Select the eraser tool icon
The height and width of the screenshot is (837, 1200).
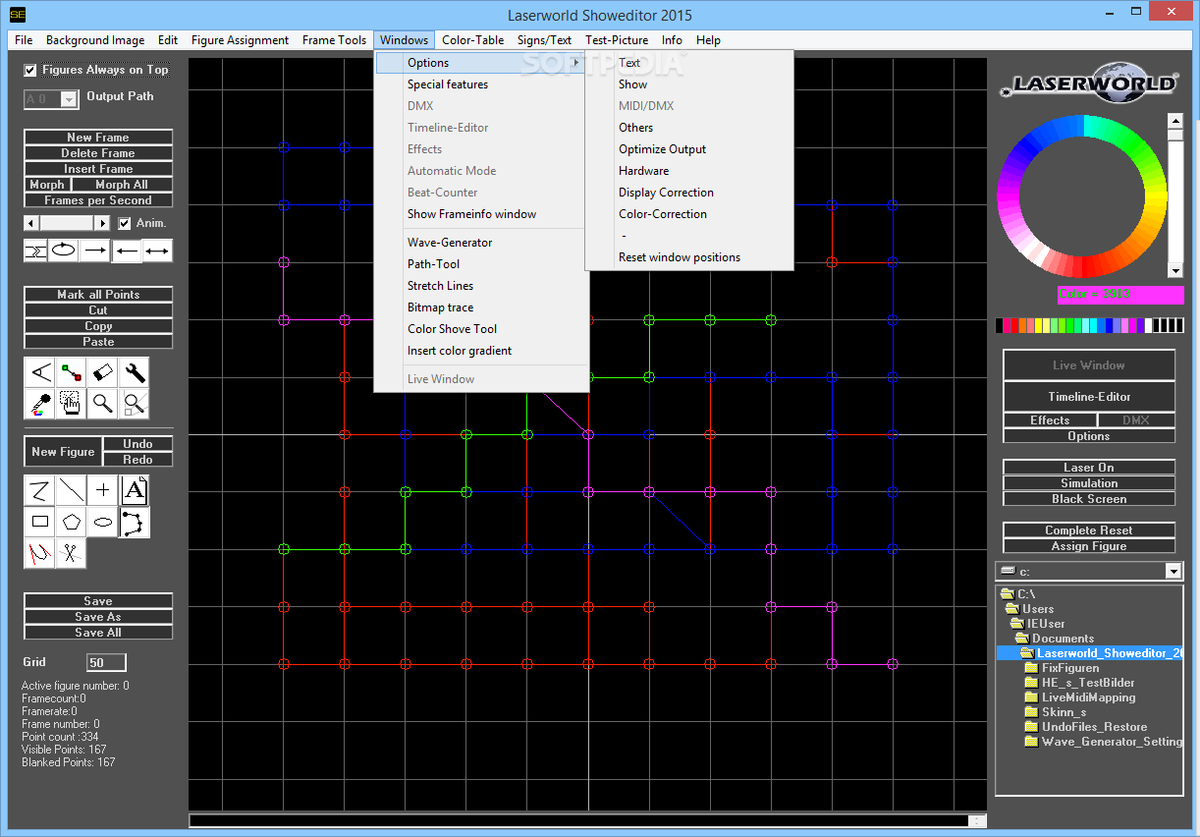point(103,373)
